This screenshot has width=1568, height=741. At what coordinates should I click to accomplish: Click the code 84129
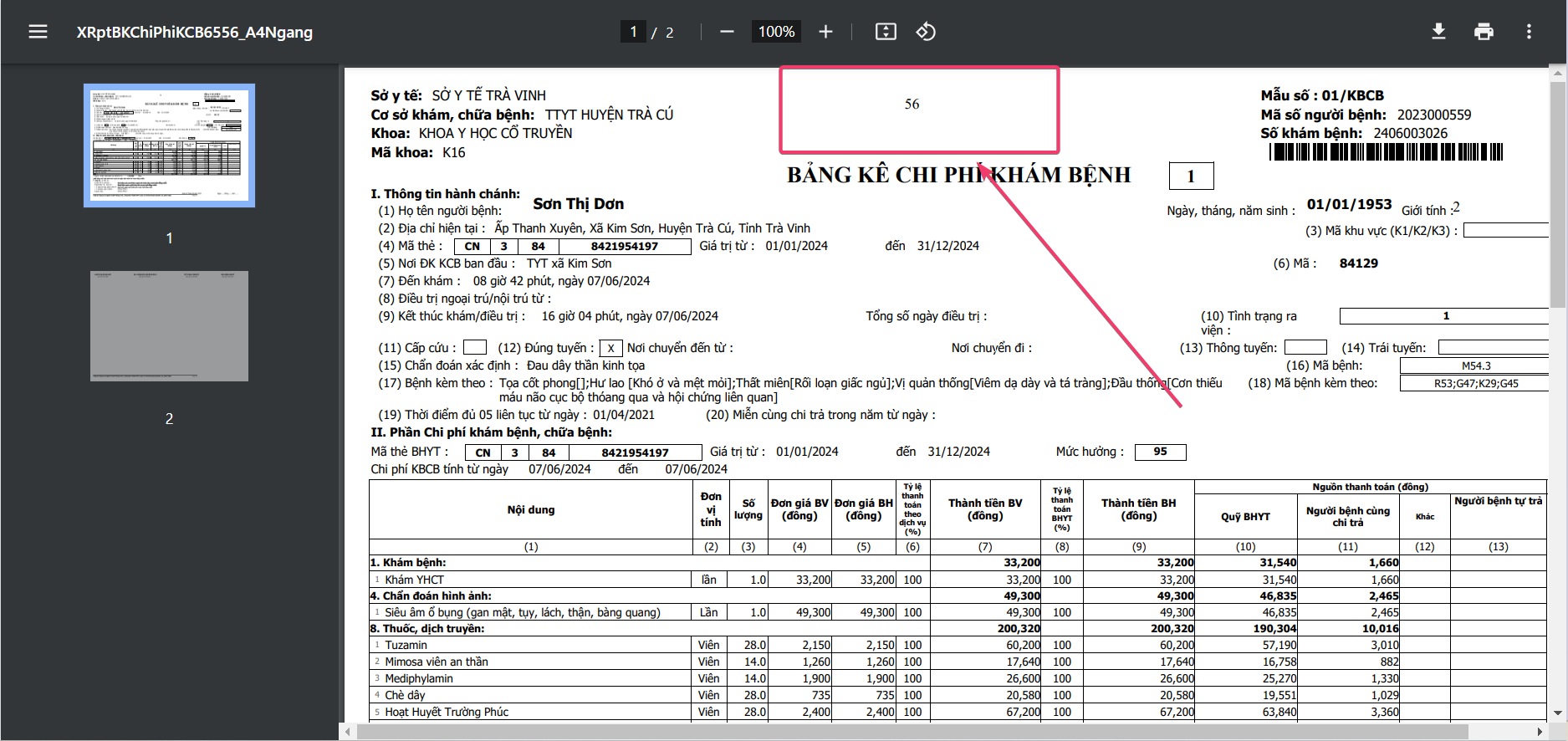[x=1359, y=263]
